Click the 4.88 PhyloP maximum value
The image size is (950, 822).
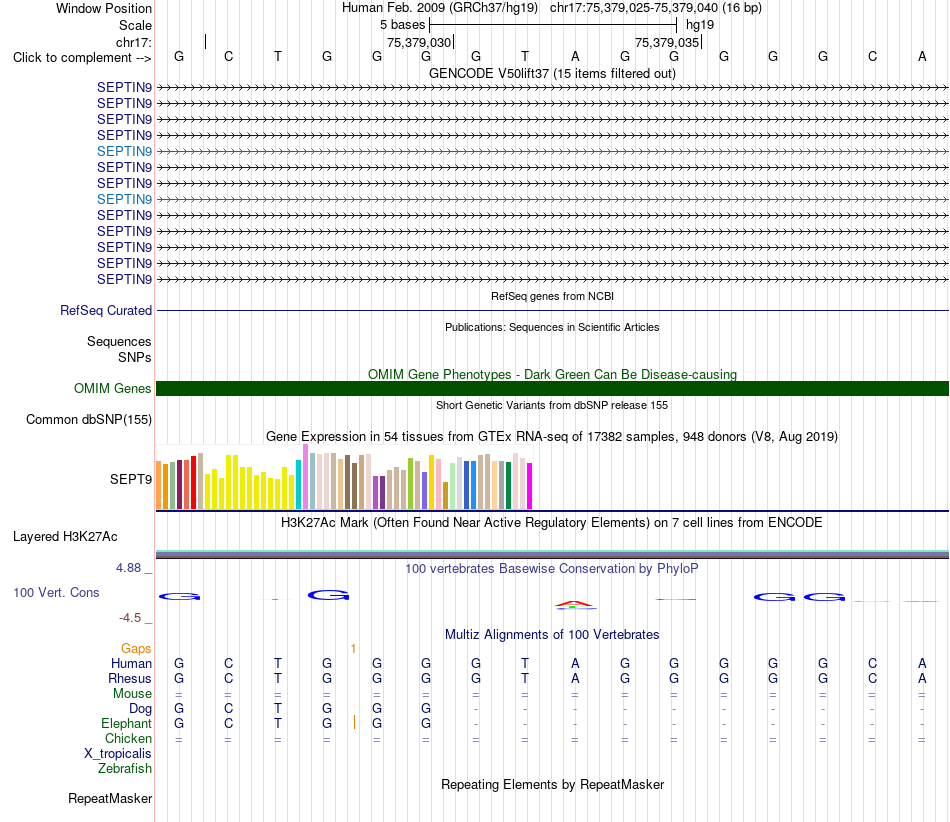pyautogui.click(x=128, y=568)
